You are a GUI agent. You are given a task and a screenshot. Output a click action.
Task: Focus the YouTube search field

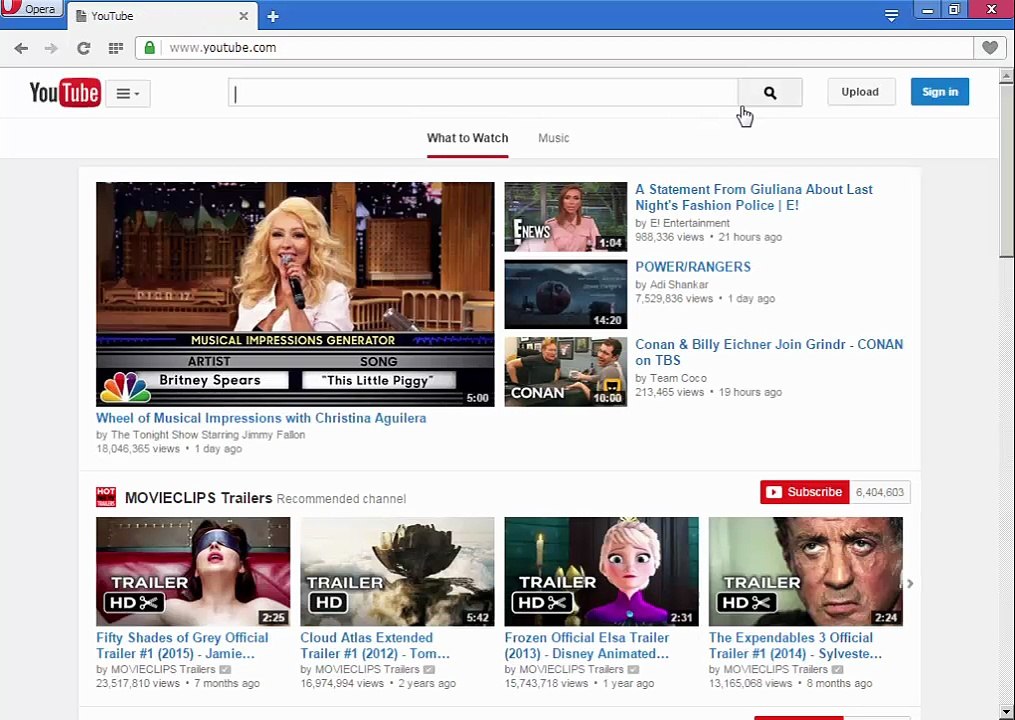483,93
